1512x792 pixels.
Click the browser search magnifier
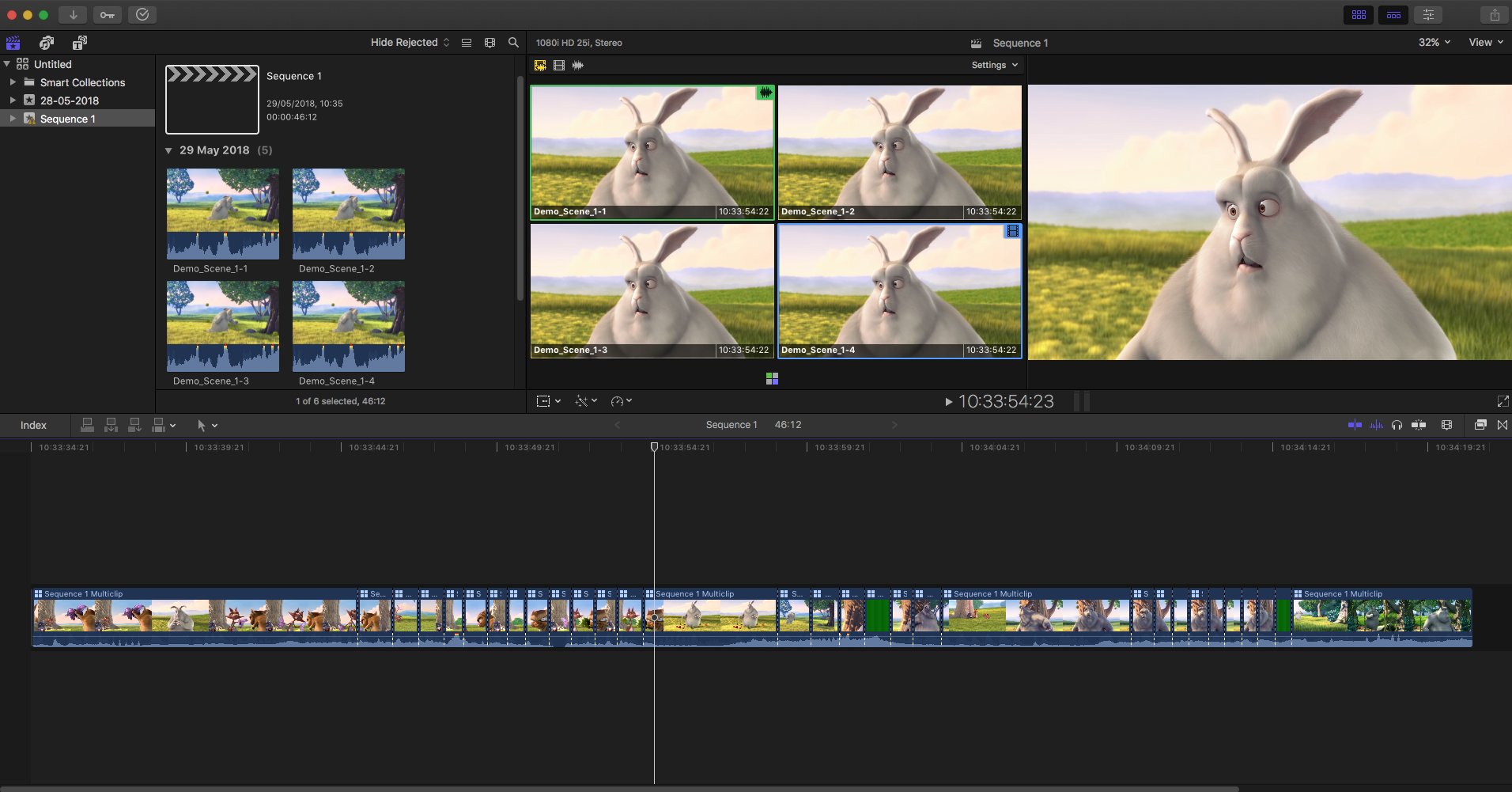(513, 43)
